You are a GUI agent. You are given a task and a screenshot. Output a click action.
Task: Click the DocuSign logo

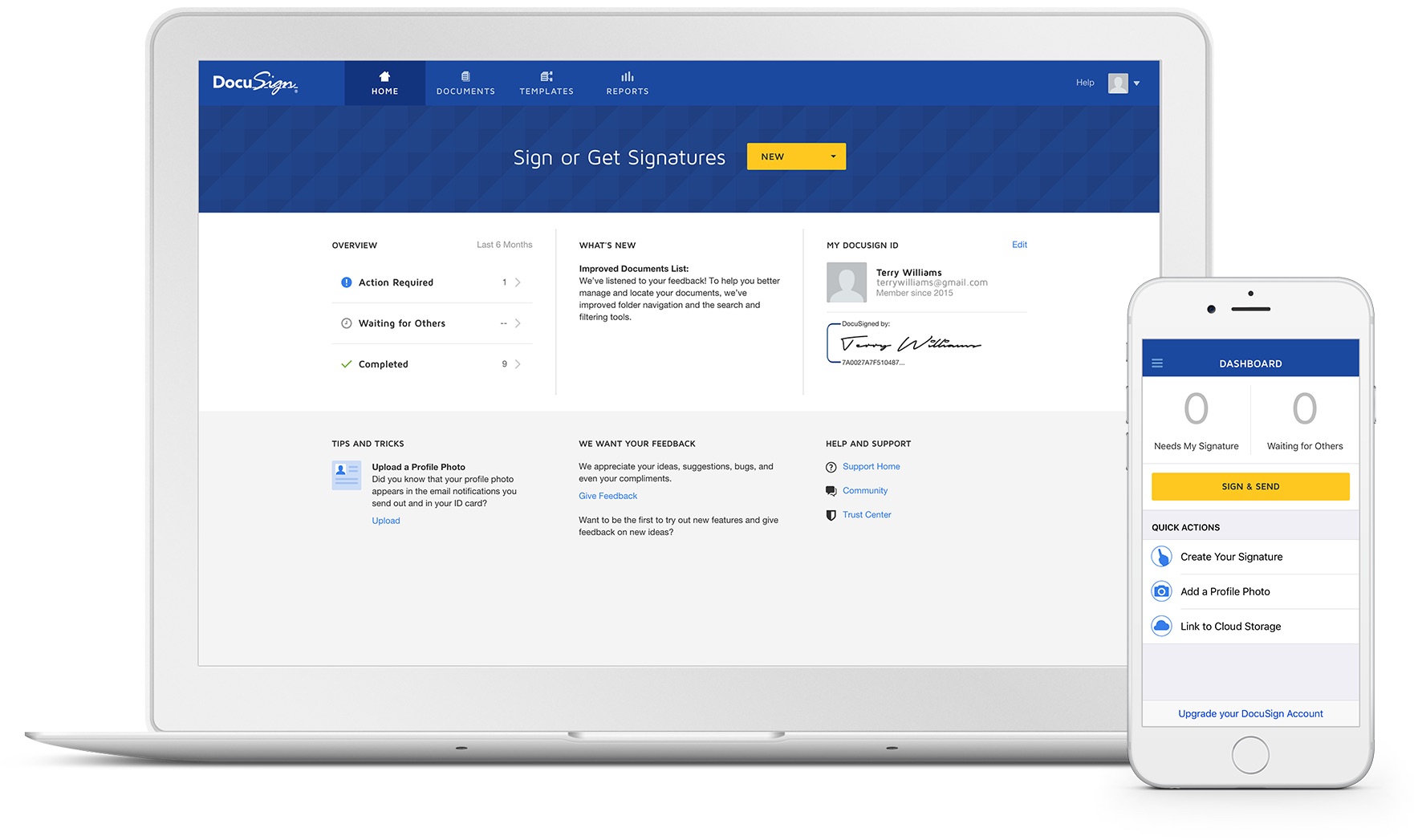click(x=255, y=83)
